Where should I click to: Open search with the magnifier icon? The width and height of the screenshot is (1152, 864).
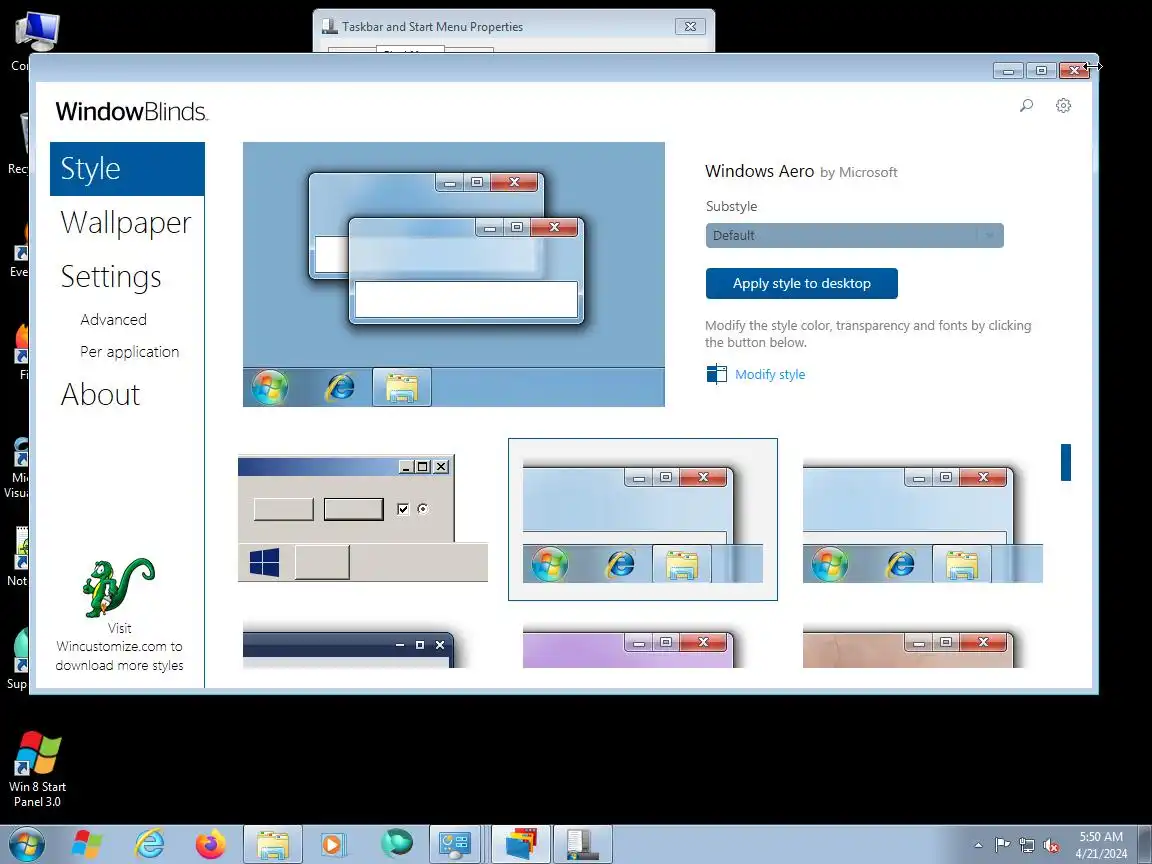(1026, 106)
